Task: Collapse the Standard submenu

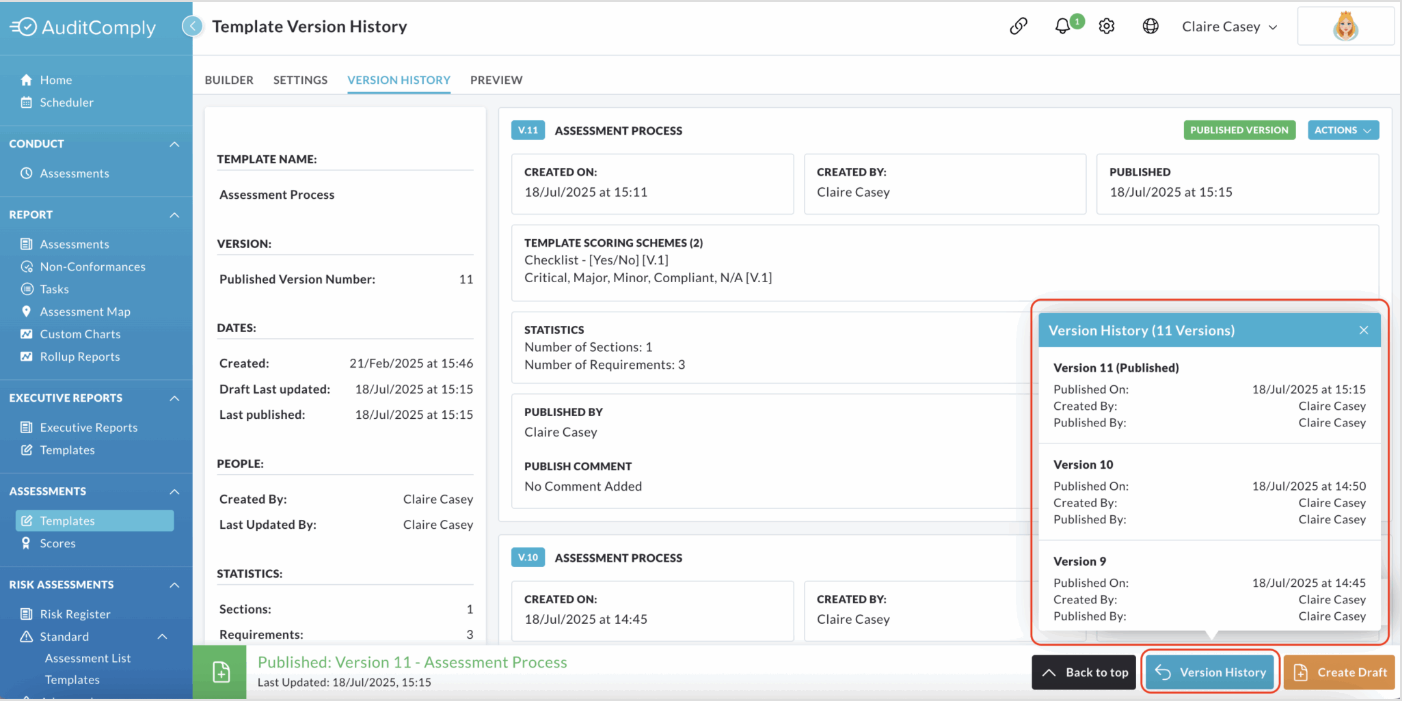Action: pyautogui.click(x=162, y=637)
